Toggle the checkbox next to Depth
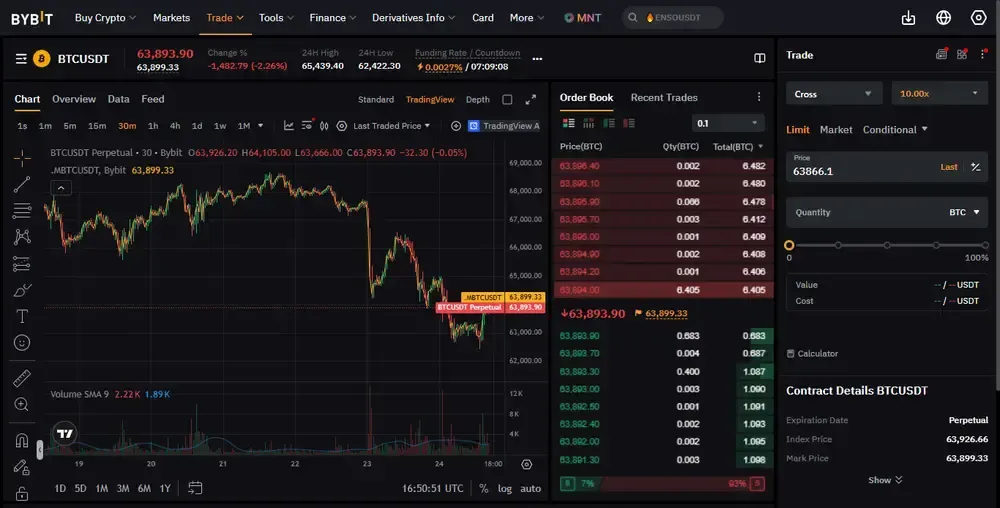Image resolution: width=1000 pixels, height=508 pixels. pyautogui.click(x=507, y=100)
